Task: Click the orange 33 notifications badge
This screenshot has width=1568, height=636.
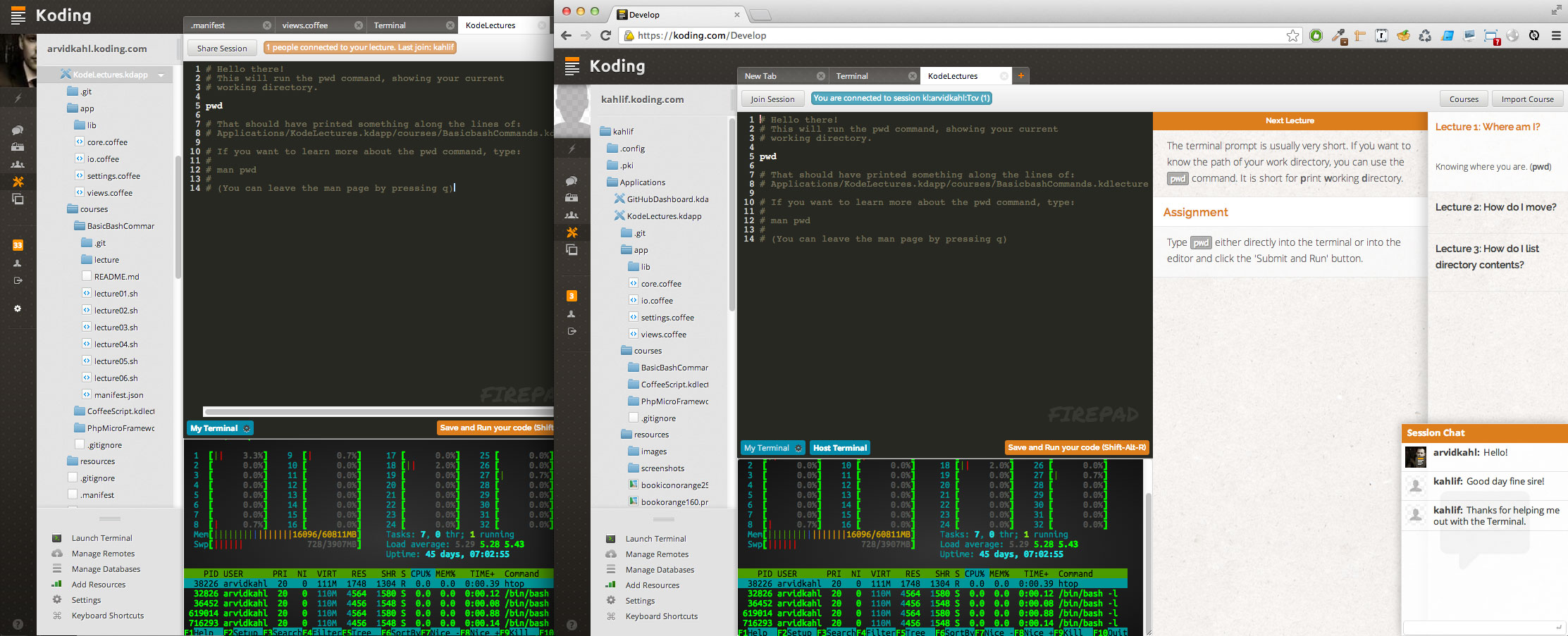Action: (18, 245)
